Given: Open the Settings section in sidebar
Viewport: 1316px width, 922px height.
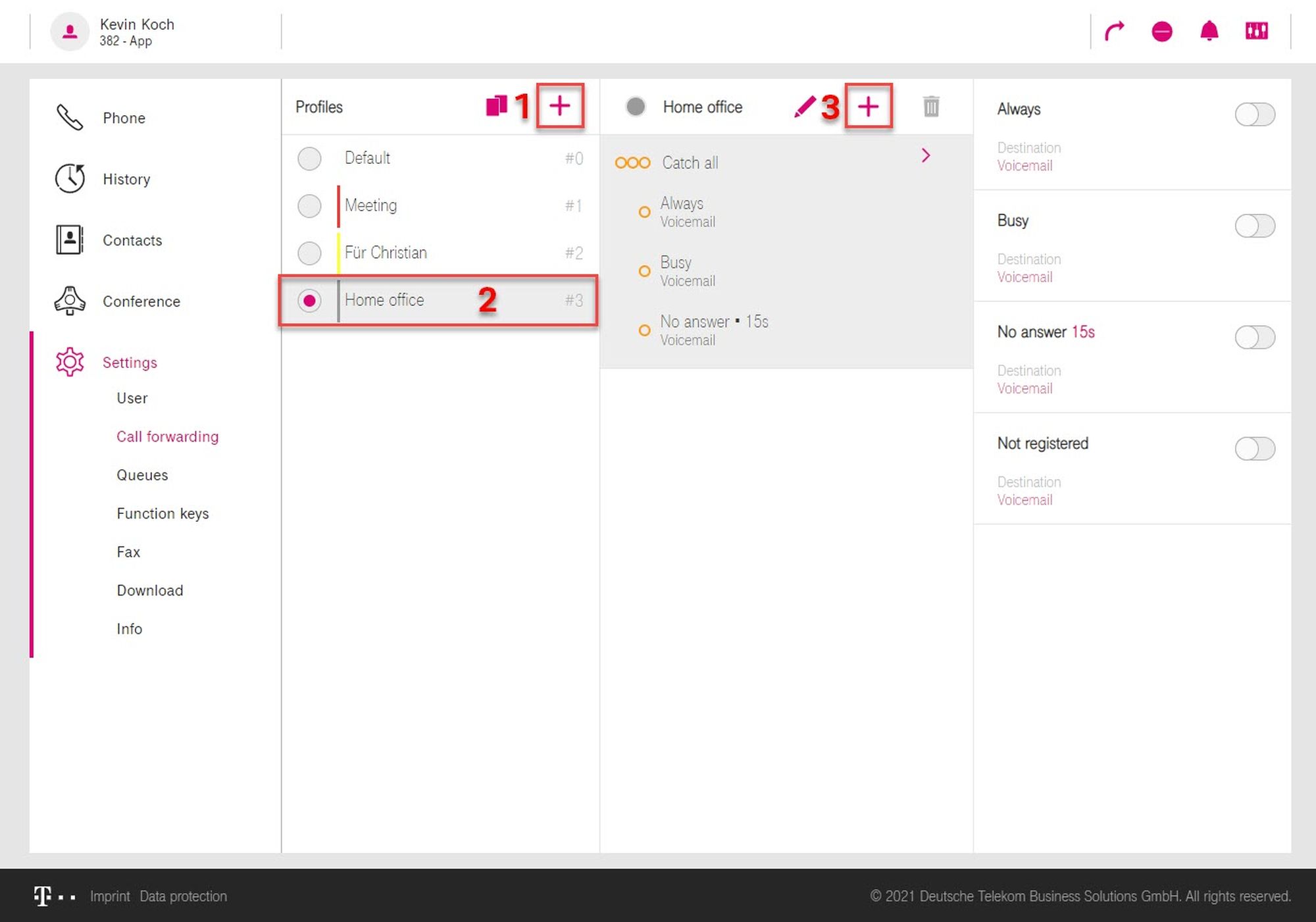Looking at the screenshot, I should coord(130,363).
